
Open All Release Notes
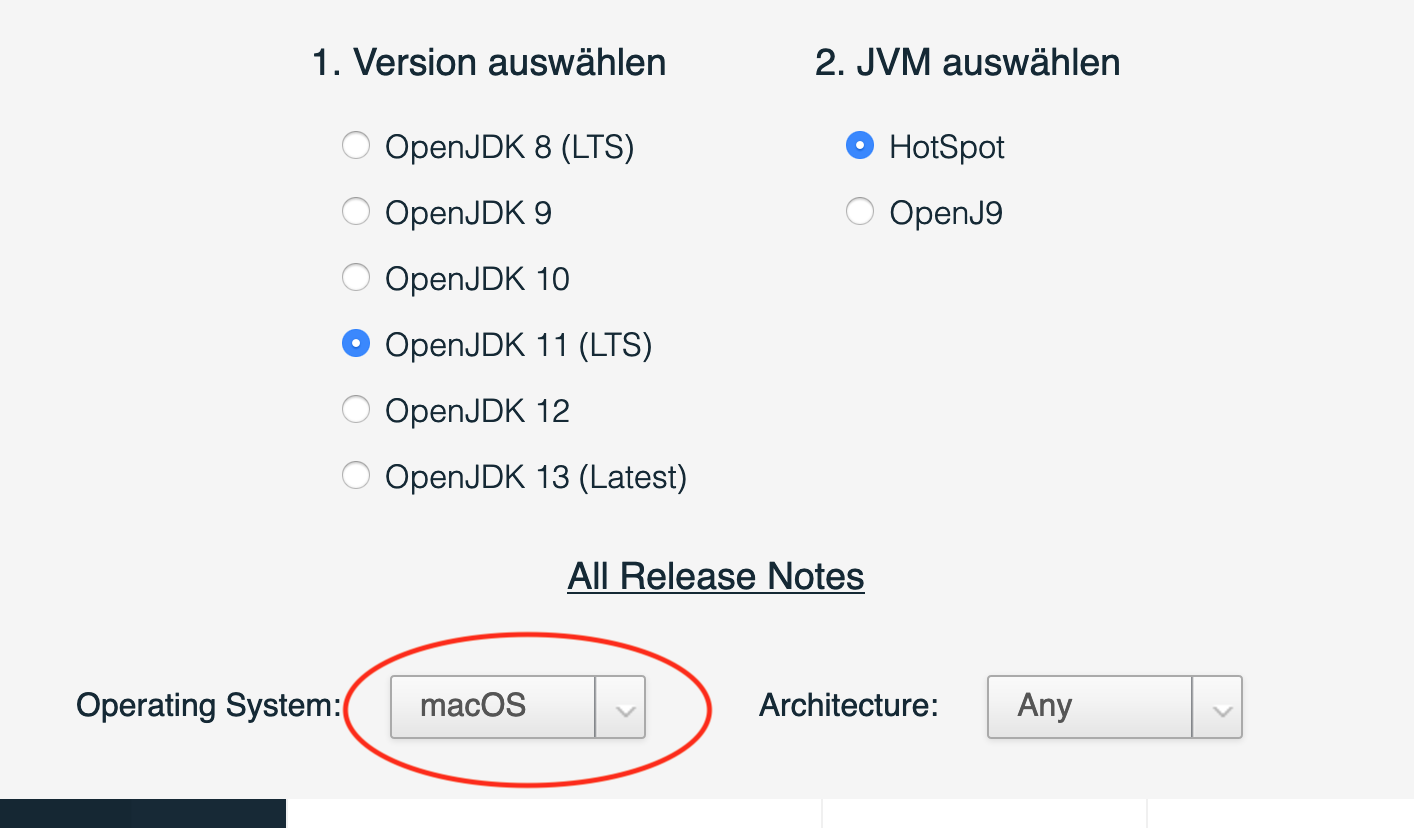[716, 576]
